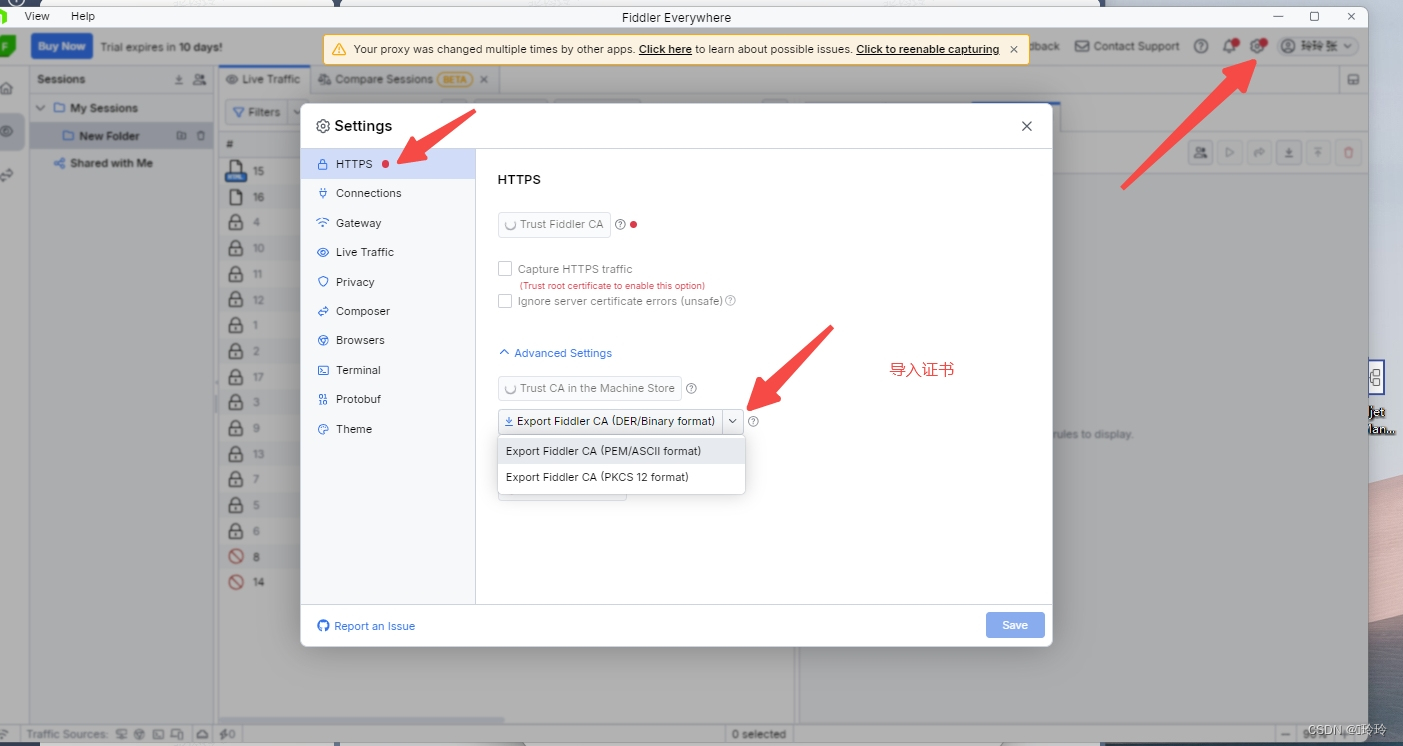This screenshot has height=746, width=1403.
Task: Open the Composer settings section
Action: (387, 311)
